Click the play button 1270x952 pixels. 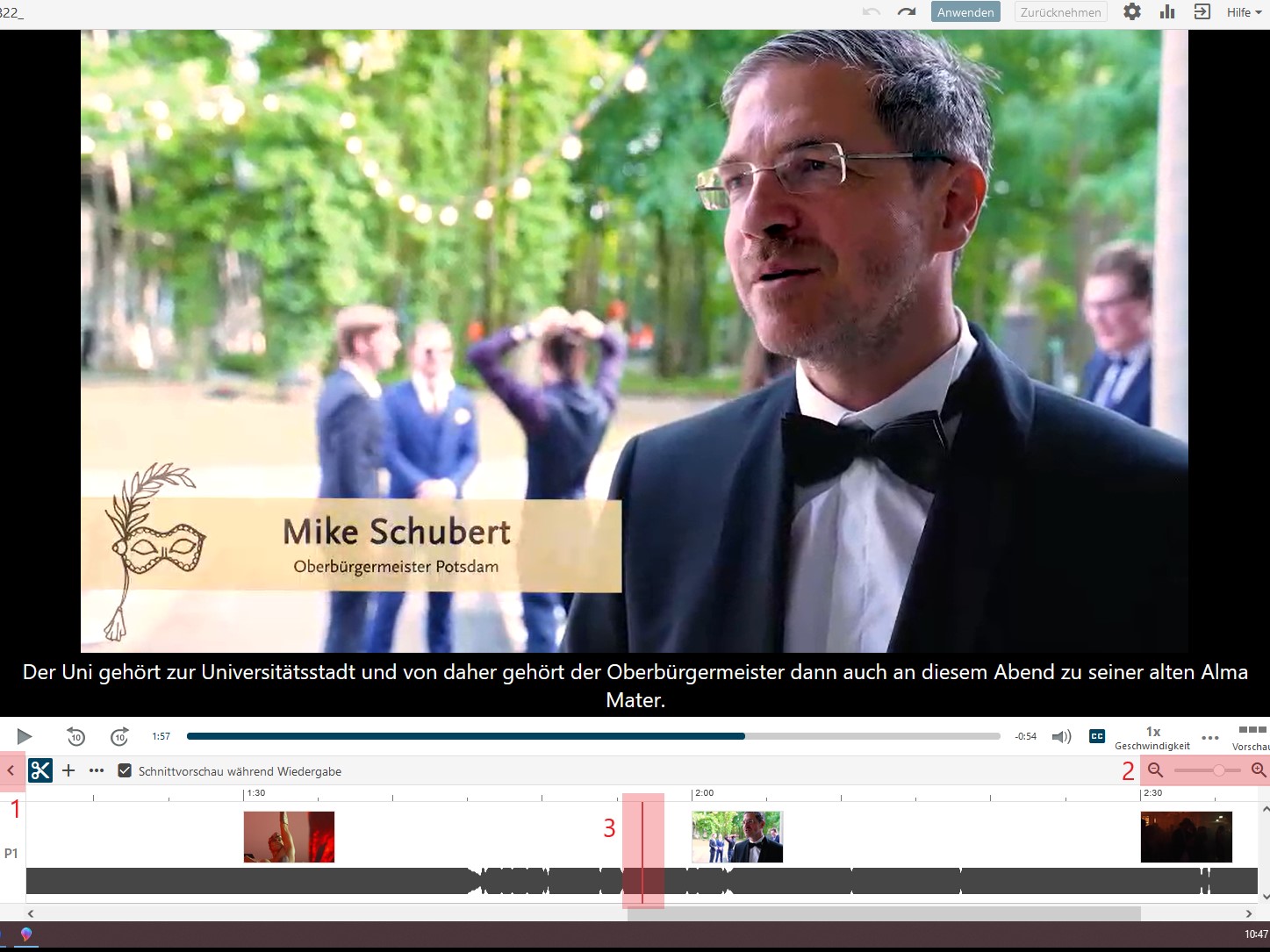click(25, 737)
